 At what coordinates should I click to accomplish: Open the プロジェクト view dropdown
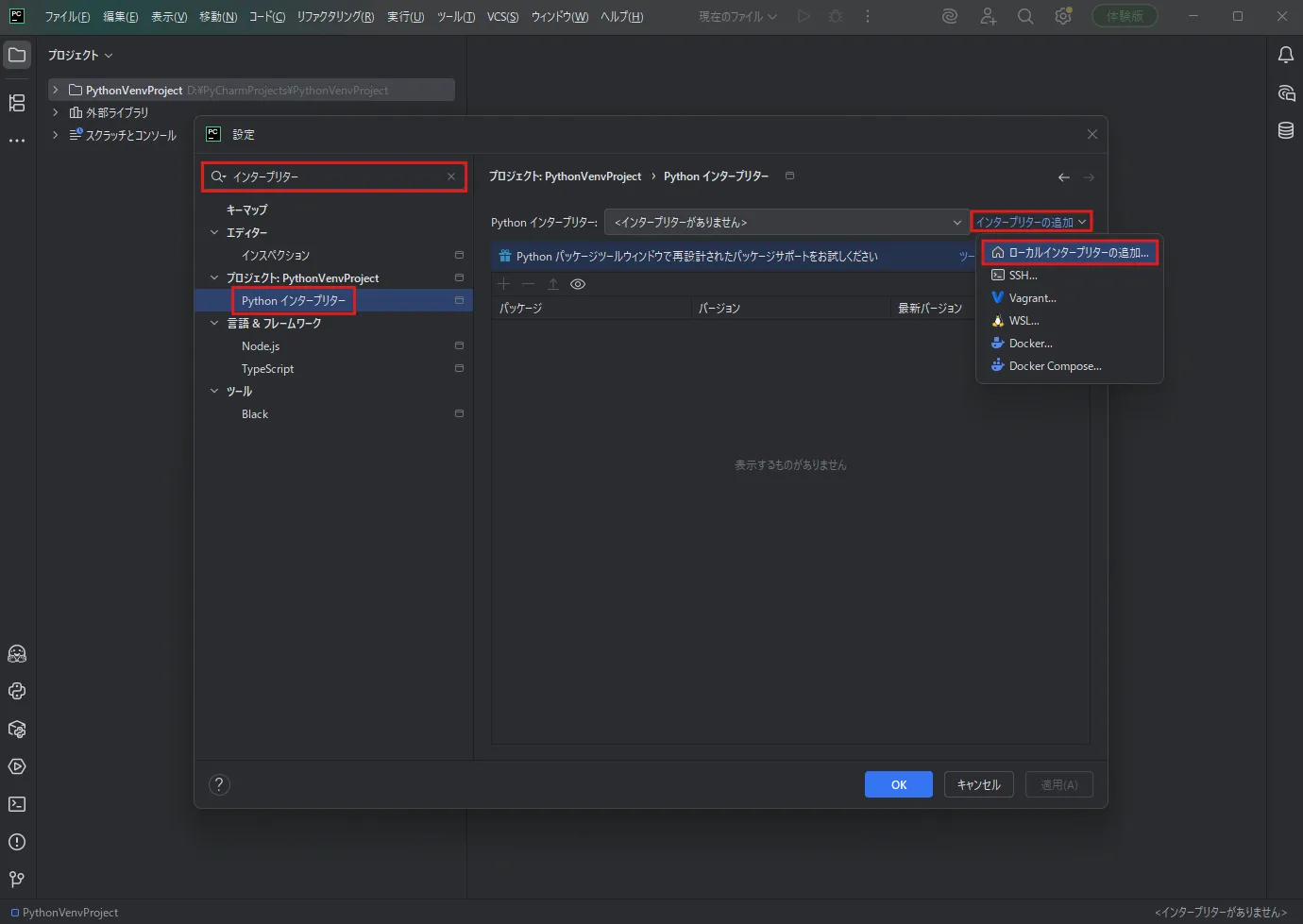click(x=80, y=56)
